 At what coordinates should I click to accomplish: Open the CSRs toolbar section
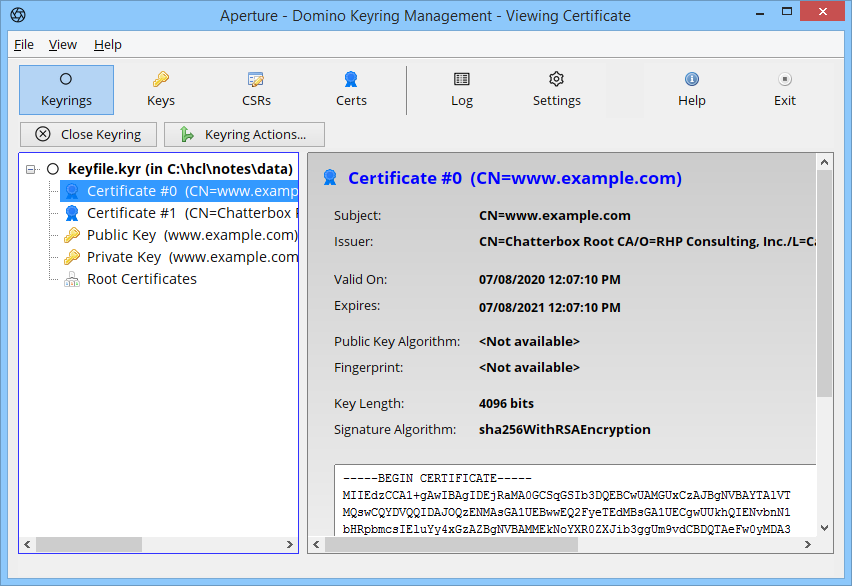click(256, 90)
